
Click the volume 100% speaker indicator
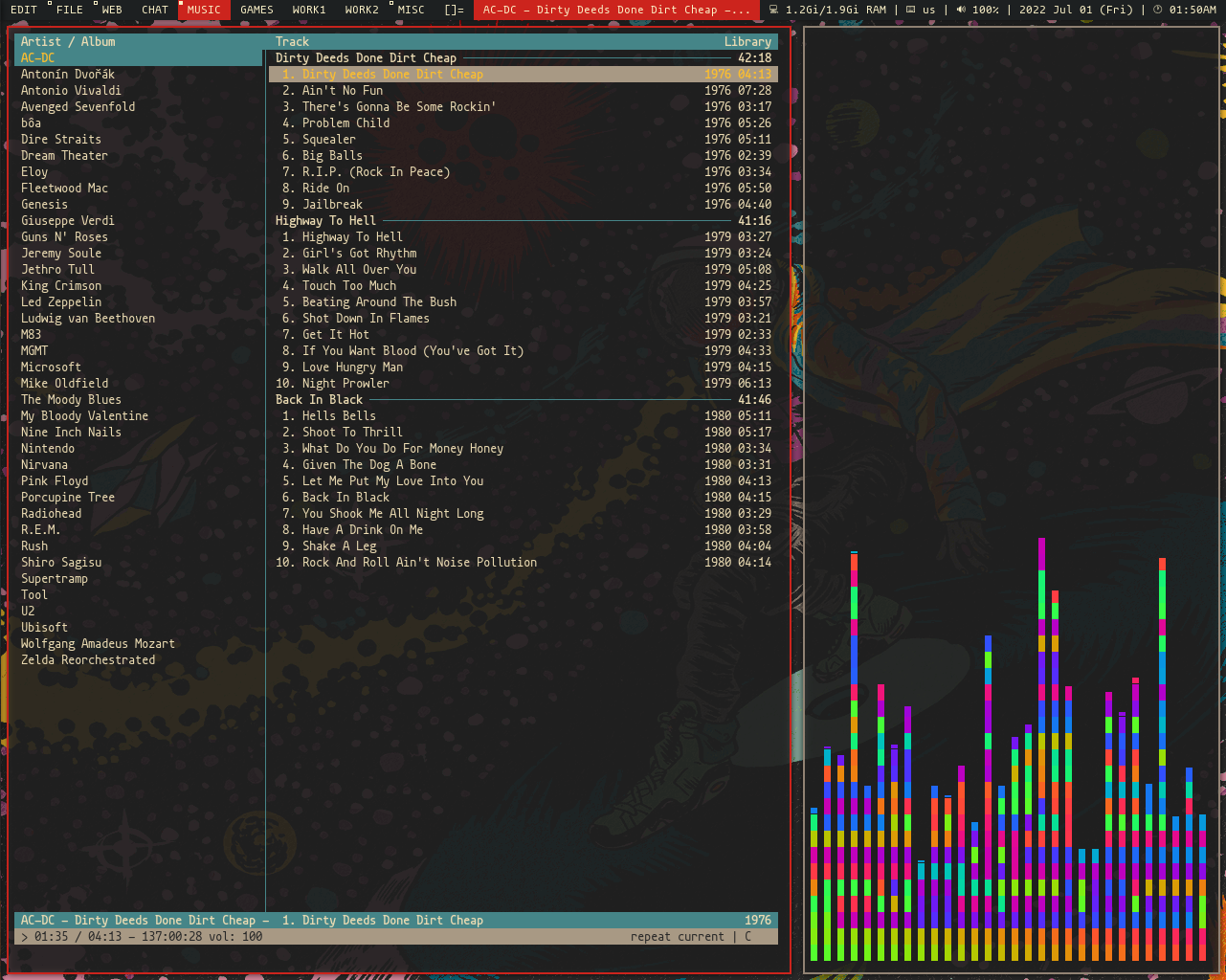[x=977, y=10]
